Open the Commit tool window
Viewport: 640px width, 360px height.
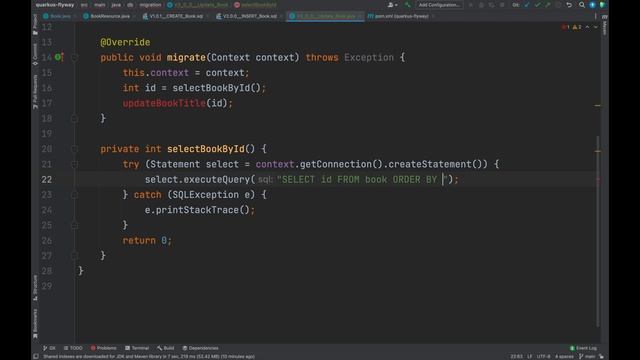[35, 54]
